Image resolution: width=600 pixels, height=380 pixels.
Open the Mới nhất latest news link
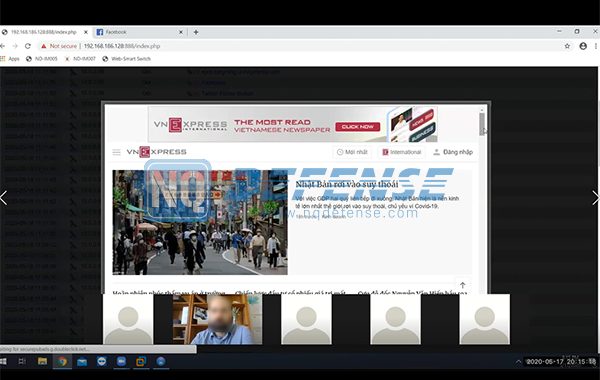(352, 152)
